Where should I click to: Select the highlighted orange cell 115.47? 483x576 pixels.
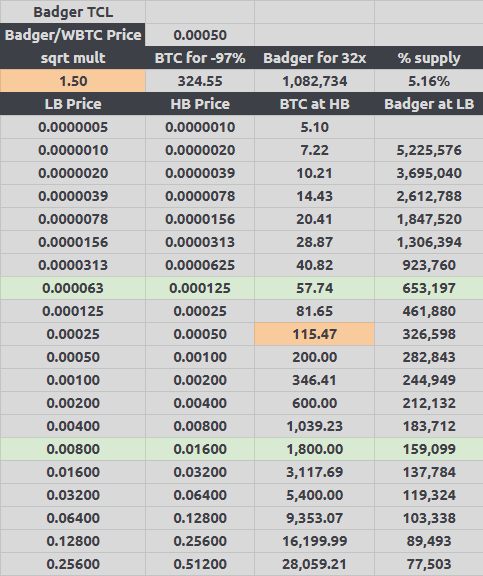tap(314, 334)
